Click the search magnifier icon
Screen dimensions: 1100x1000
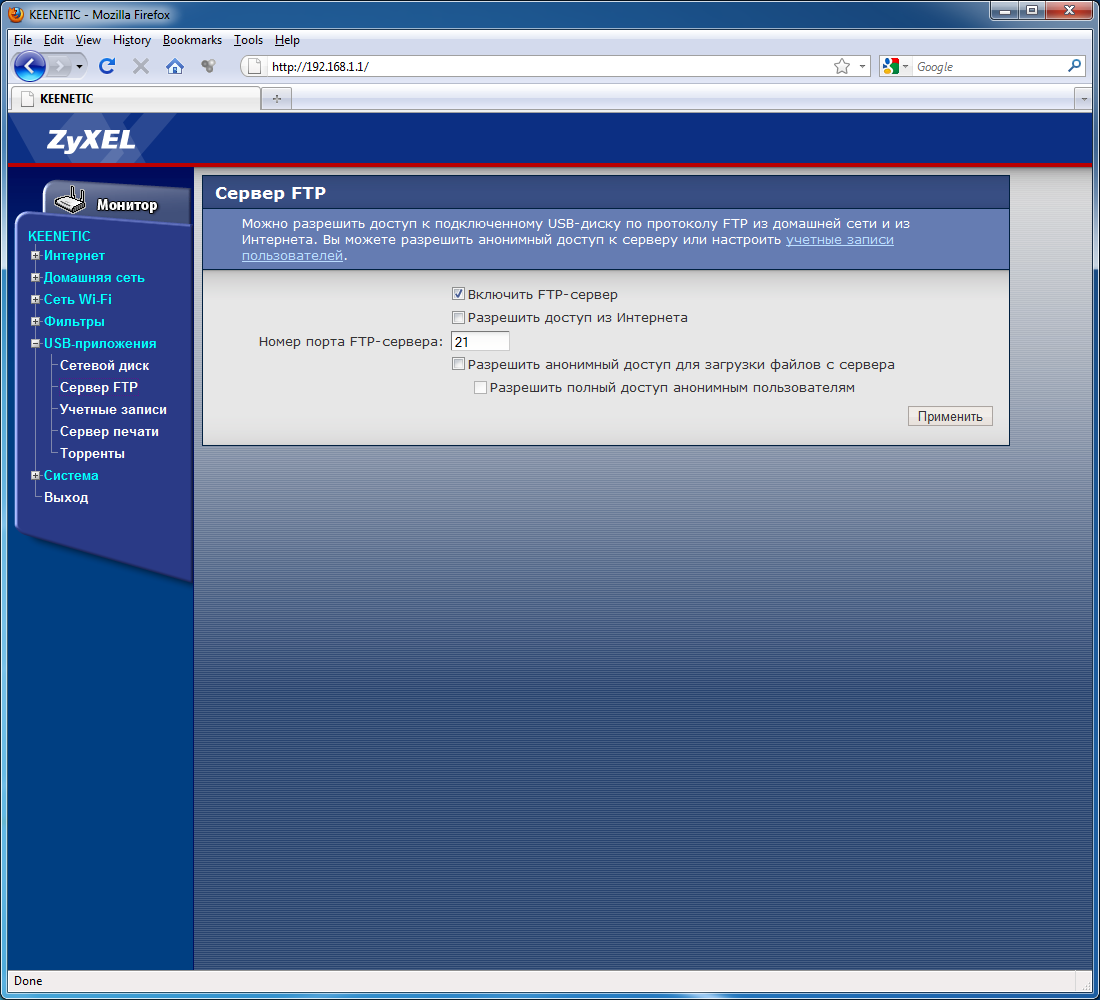point(1074,66)
